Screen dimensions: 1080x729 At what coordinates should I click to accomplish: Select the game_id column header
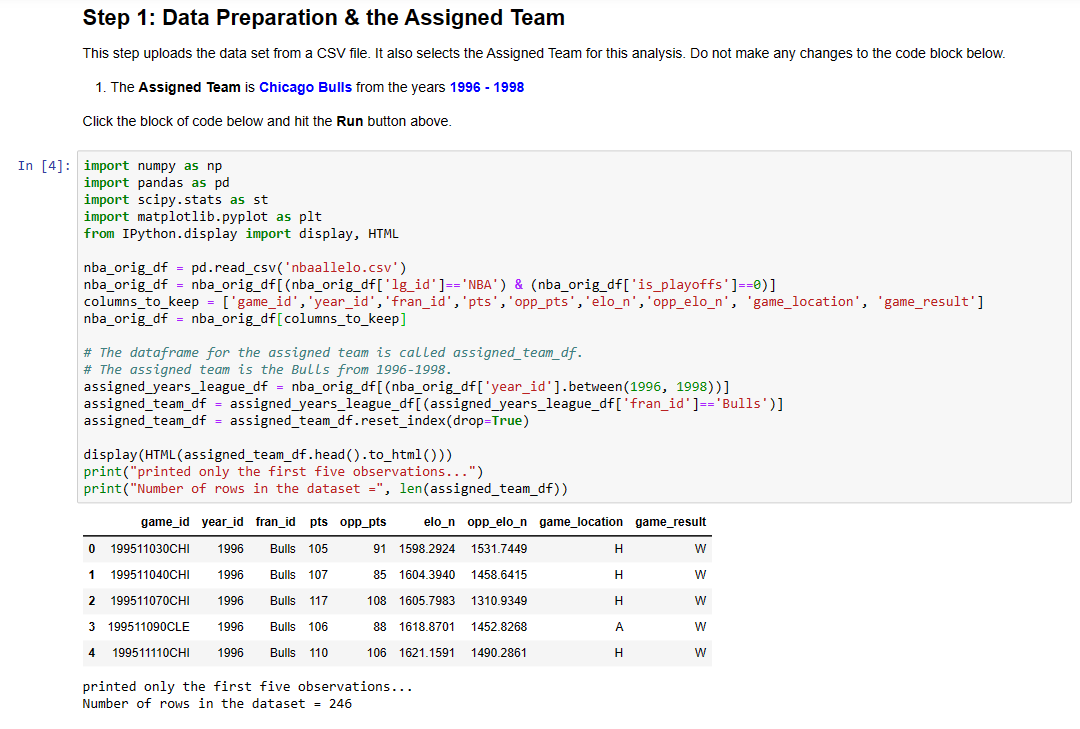click(164, 521)
